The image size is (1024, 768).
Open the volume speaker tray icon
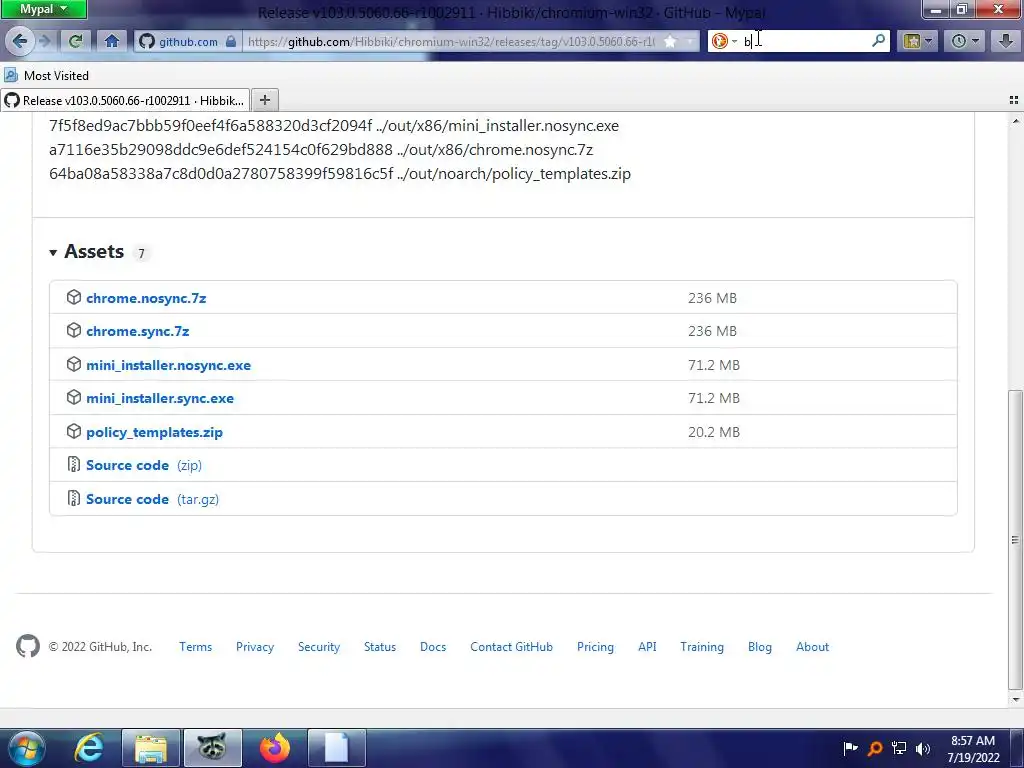[923, 748]
